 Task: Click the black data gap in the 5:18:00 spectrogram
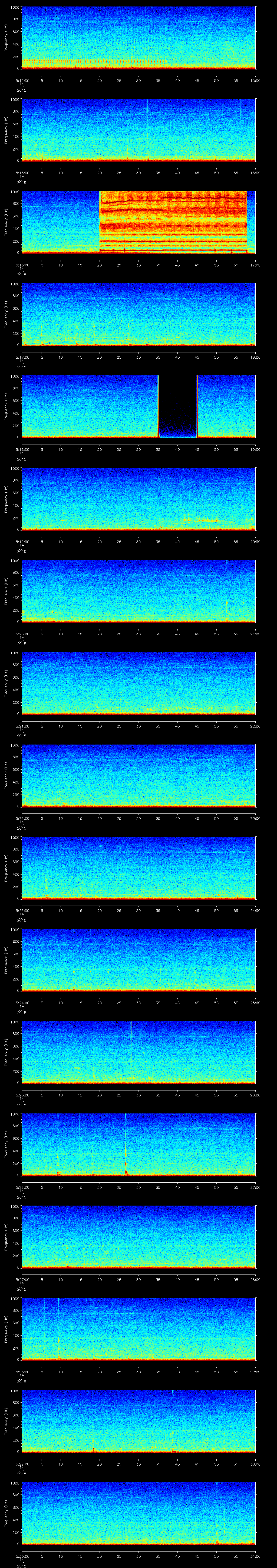(178, 407)
